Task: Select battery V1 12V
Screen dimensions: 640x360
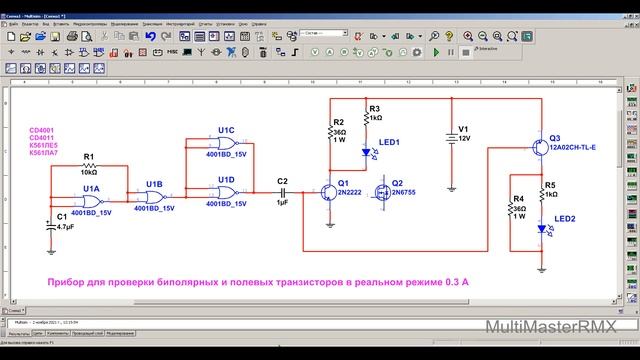Action: click(451, 139)
